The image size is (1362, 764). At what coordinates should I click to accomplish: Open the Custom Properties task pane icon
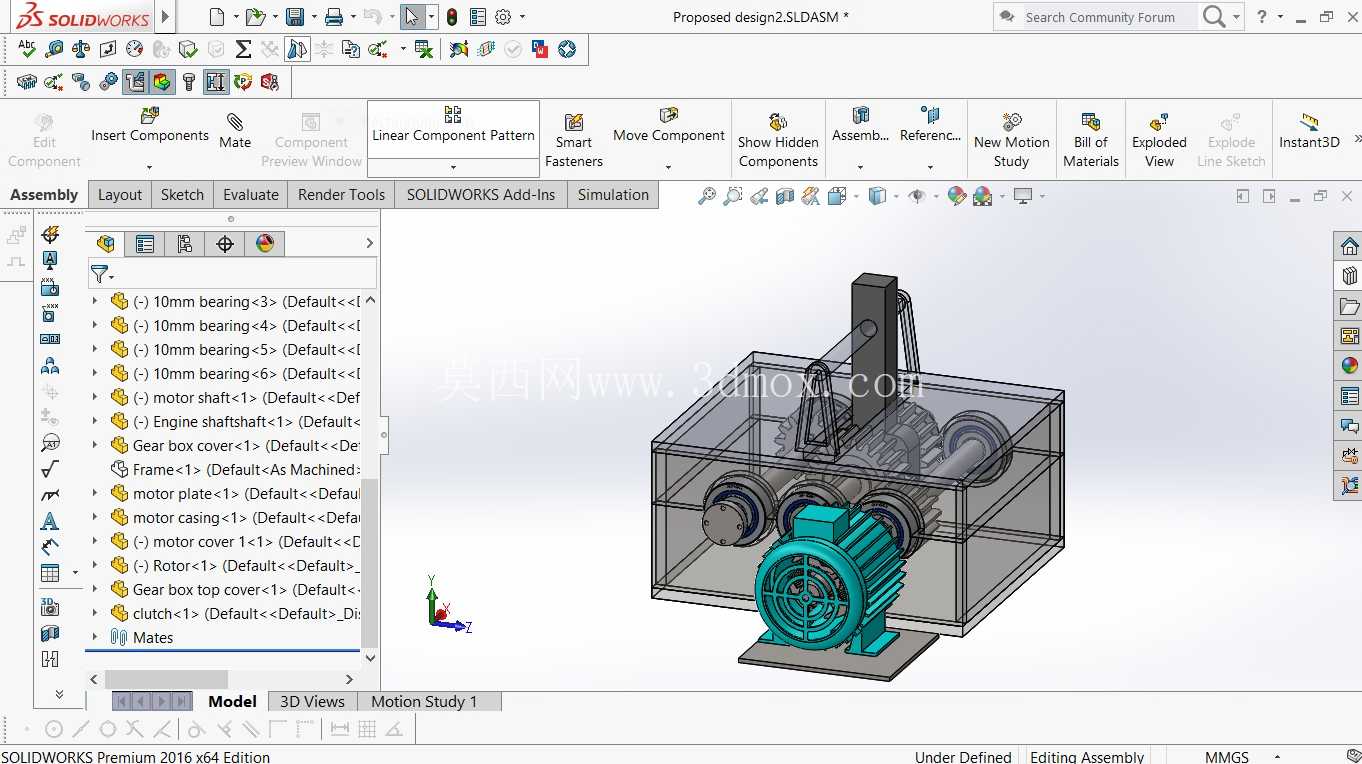coord(1349,396)
